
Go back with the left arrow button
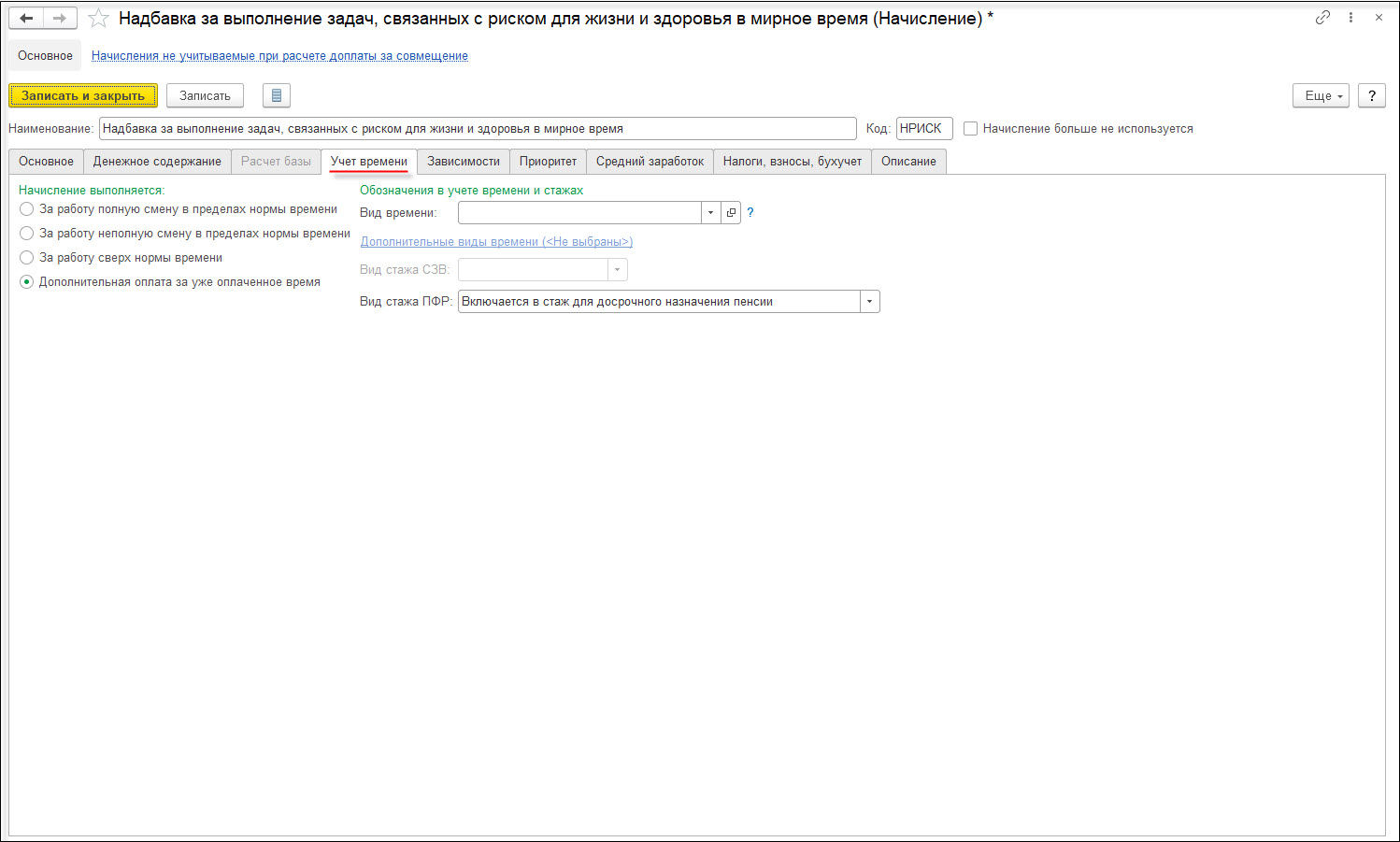(x=26, y=18)
